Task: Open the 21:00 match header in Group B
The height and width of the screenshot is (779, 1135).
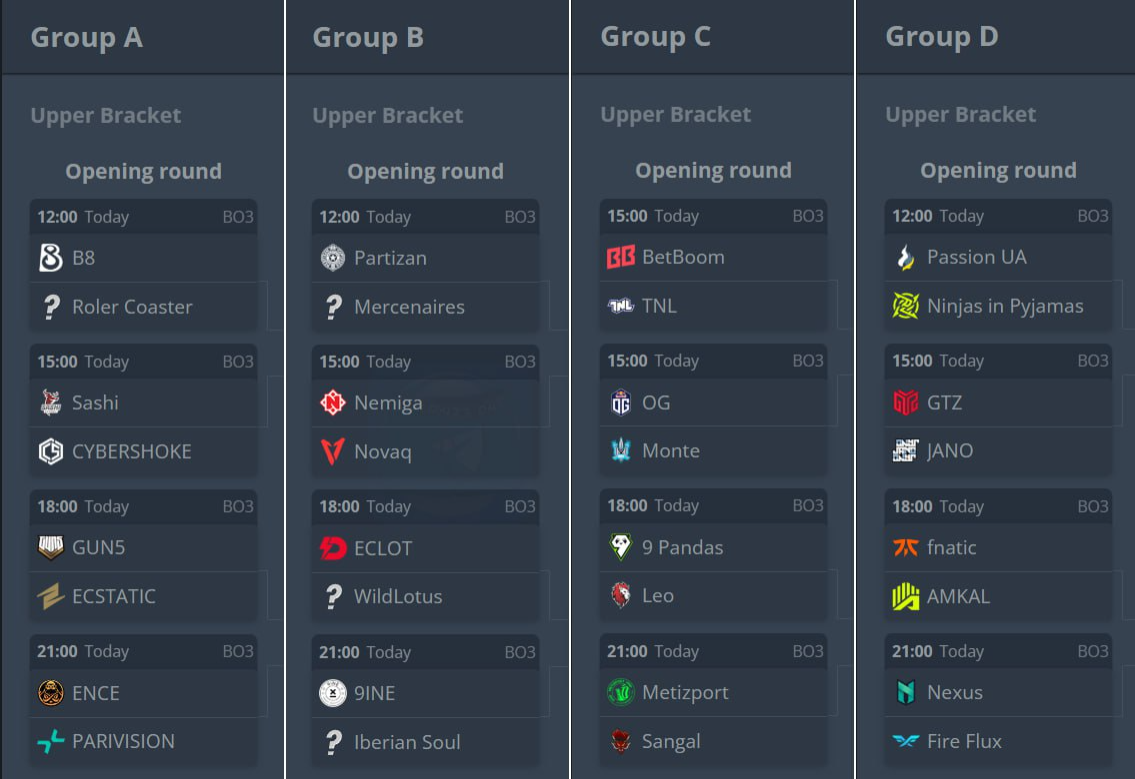Action: pos(426,652)
